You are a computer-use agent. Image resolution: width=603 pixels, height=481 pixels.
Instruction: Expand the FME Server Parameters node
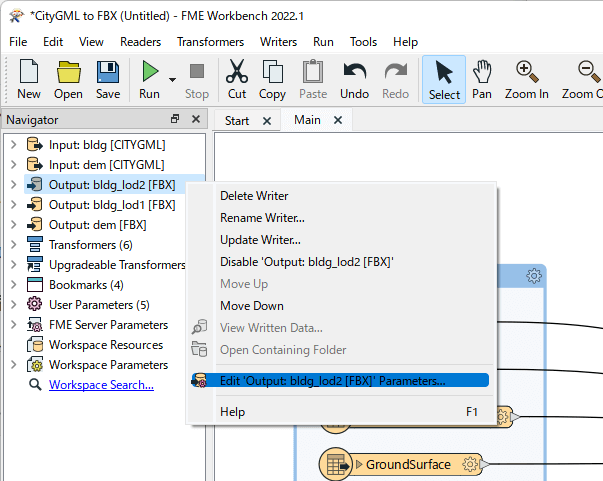13,325
